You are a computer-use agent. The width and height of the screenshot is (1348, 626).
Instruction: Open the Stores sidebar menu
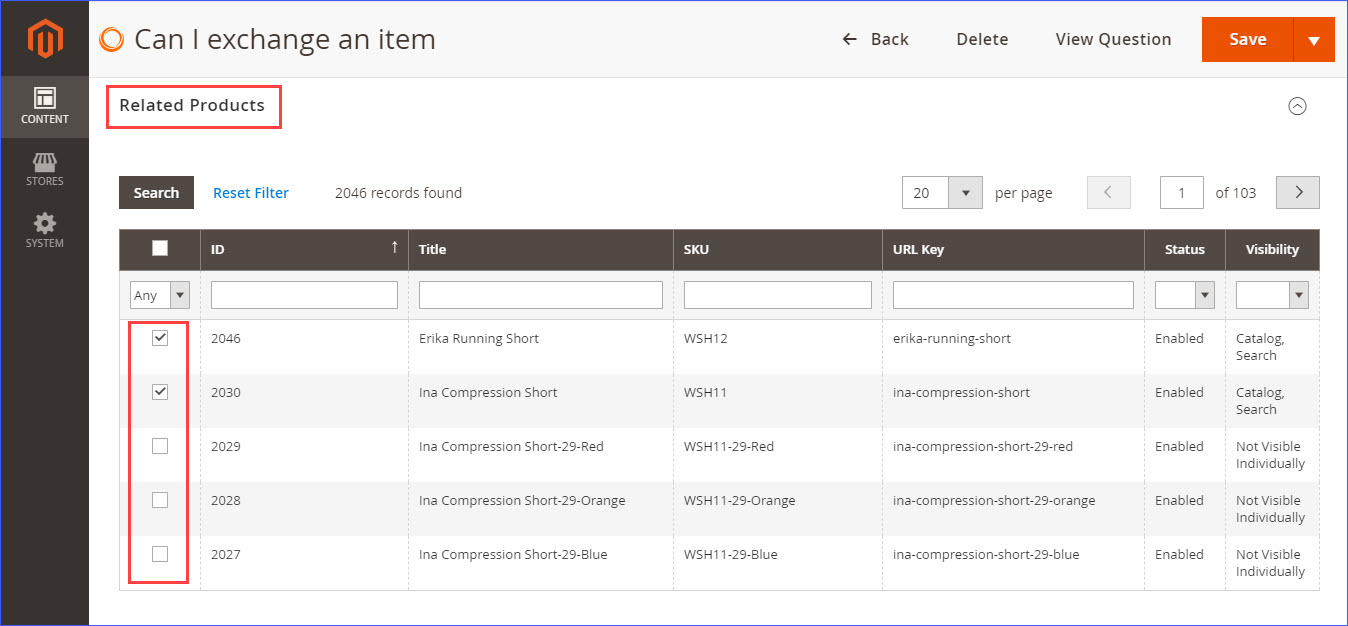45,169
